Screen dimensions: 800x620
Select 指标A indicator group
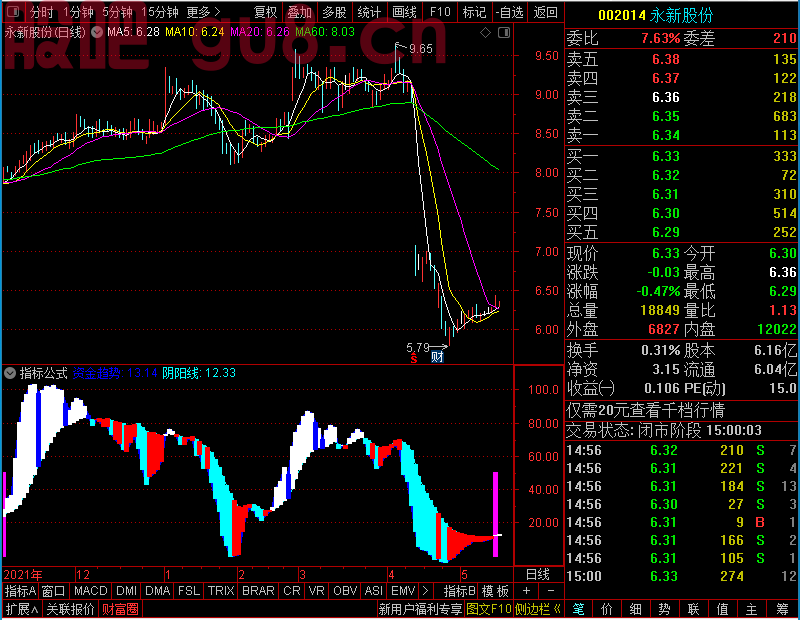pyautogui.click(x=20, y=591)
